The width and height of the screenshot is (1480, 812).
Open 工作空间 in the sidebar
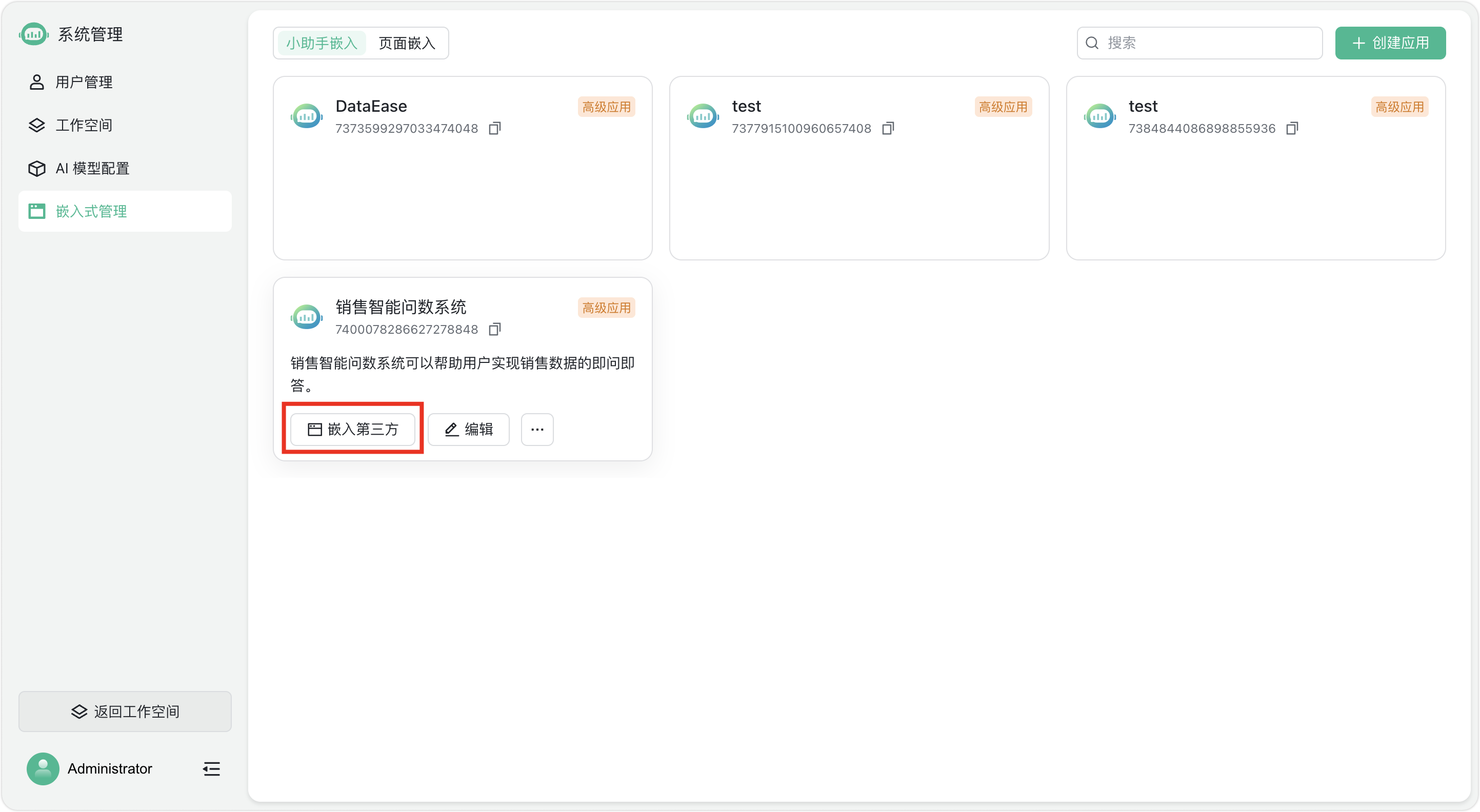(x=84, y=125)
